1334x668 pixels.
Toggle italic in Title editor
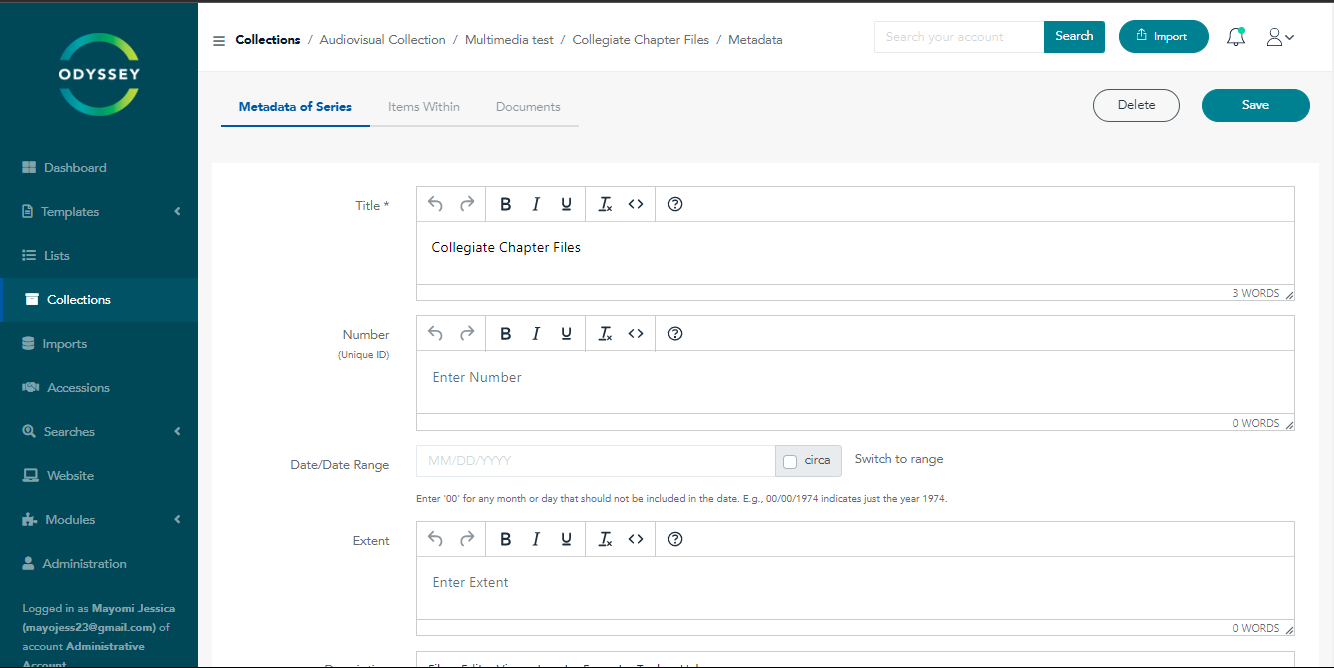536,204
